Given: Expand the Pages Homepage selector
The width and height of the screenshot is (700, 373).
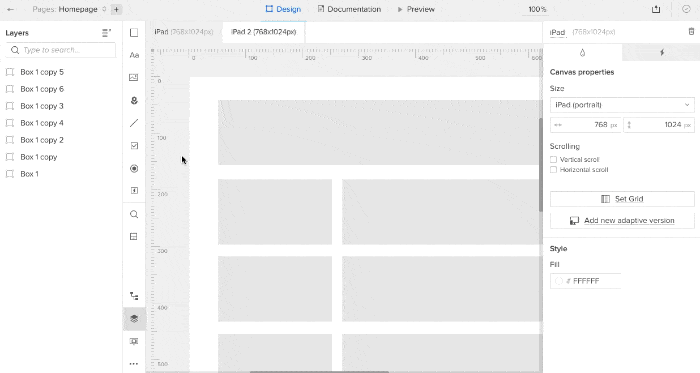Looking at the screenshot, I should [69, 9].
